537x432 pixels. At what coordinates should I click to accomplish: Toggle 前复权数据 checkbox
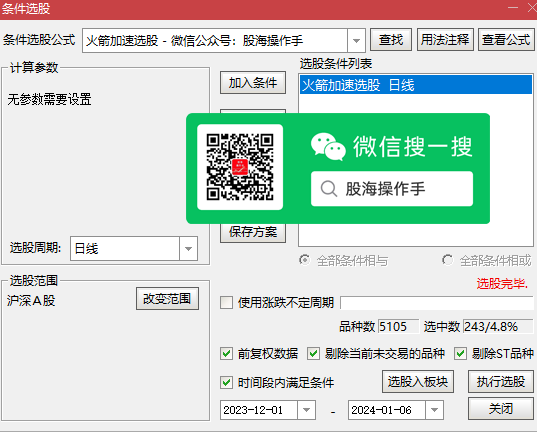click(x=226, y=353)
